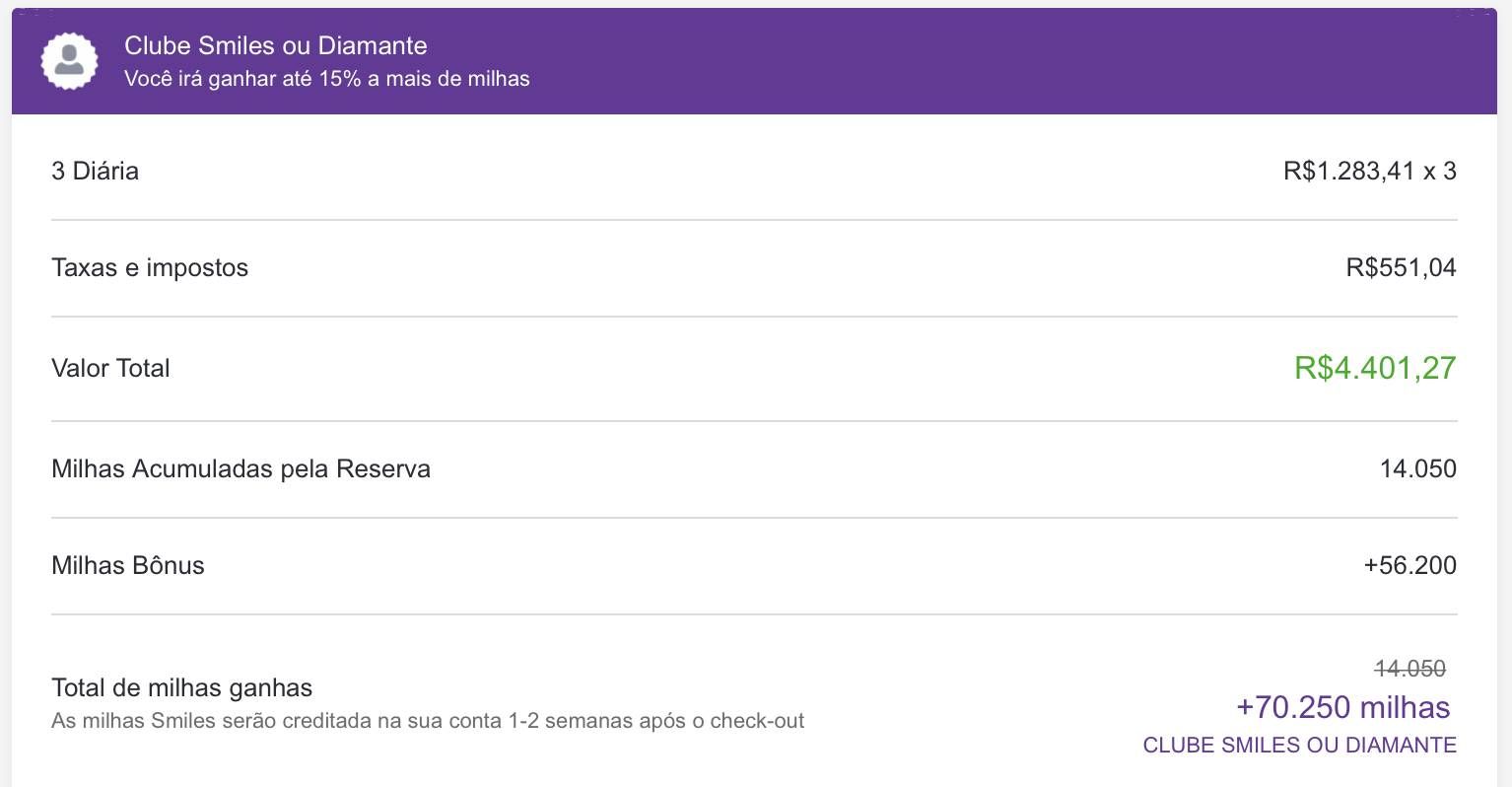Select the Clube Smiles ou Diamante header title
The width and height of the screenshot is (1512, 787).
[276, 45]
